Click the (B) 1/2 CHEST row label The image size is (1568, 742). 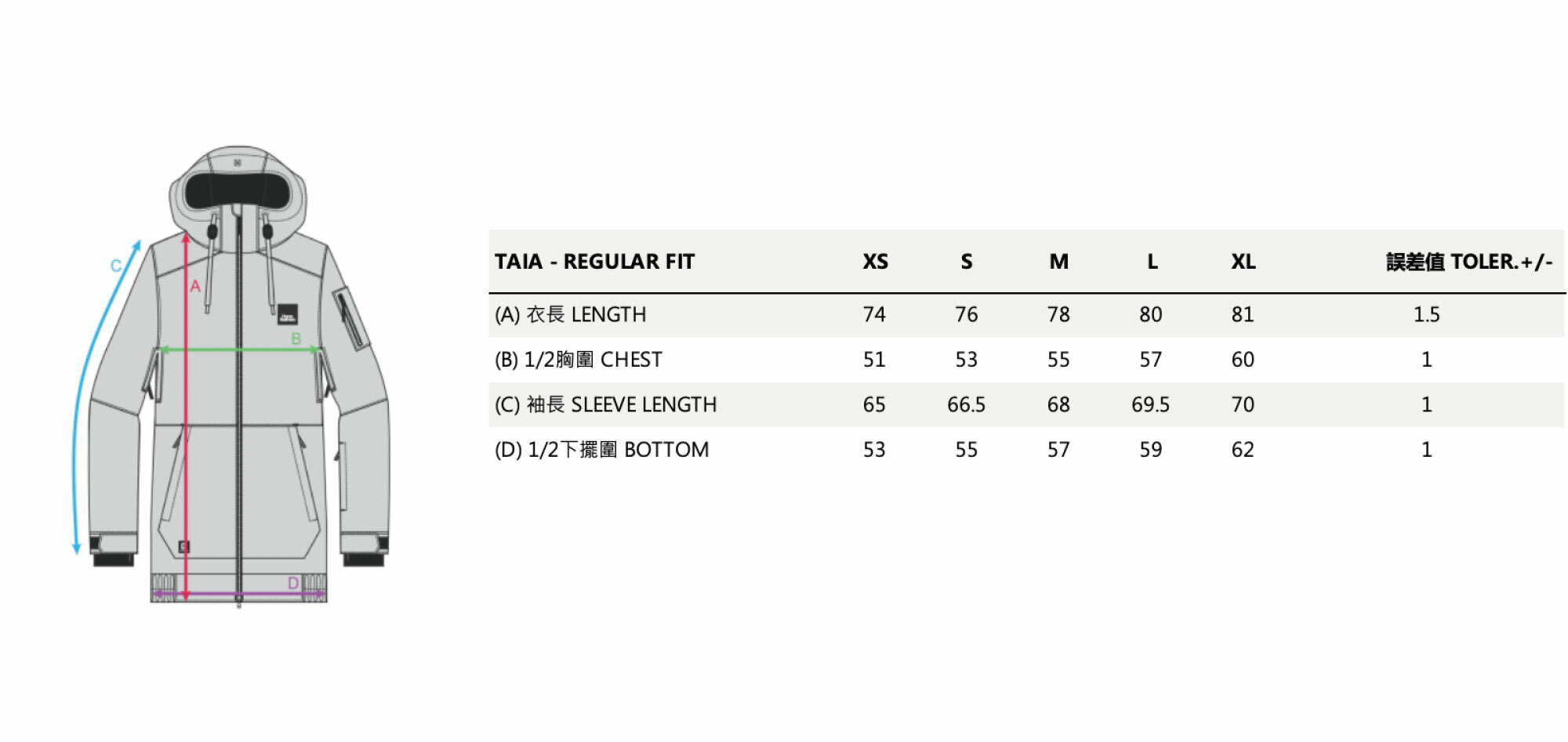pos(578,360)
